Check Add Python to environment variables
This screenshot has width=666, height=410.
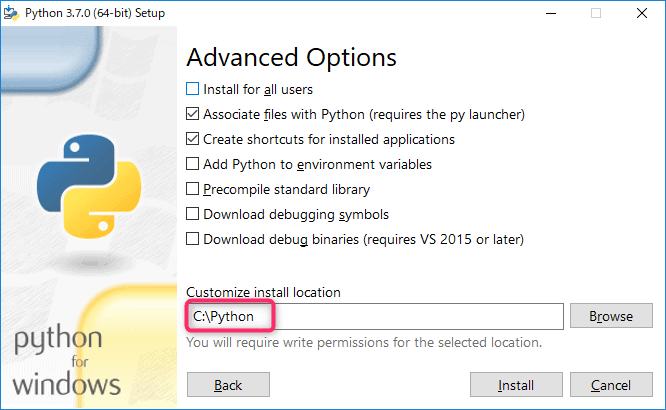point(193,164)
